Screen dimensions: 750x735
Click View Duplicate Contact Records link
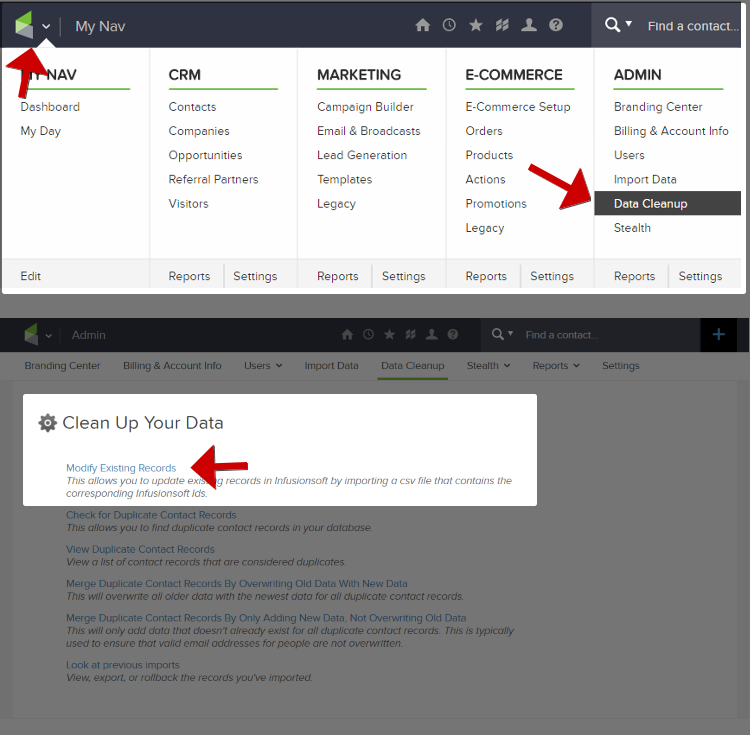(x=140, y=549)
